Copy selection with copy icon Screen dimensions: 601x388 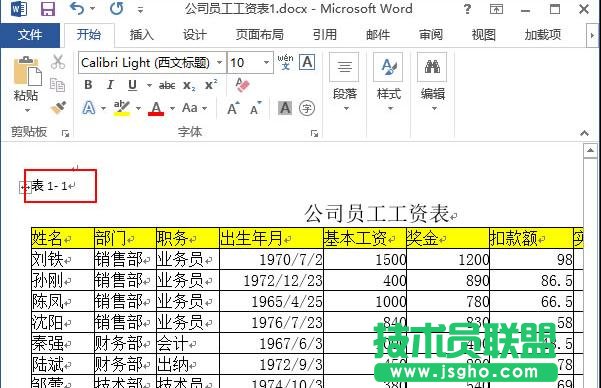(x=57, y=84)
